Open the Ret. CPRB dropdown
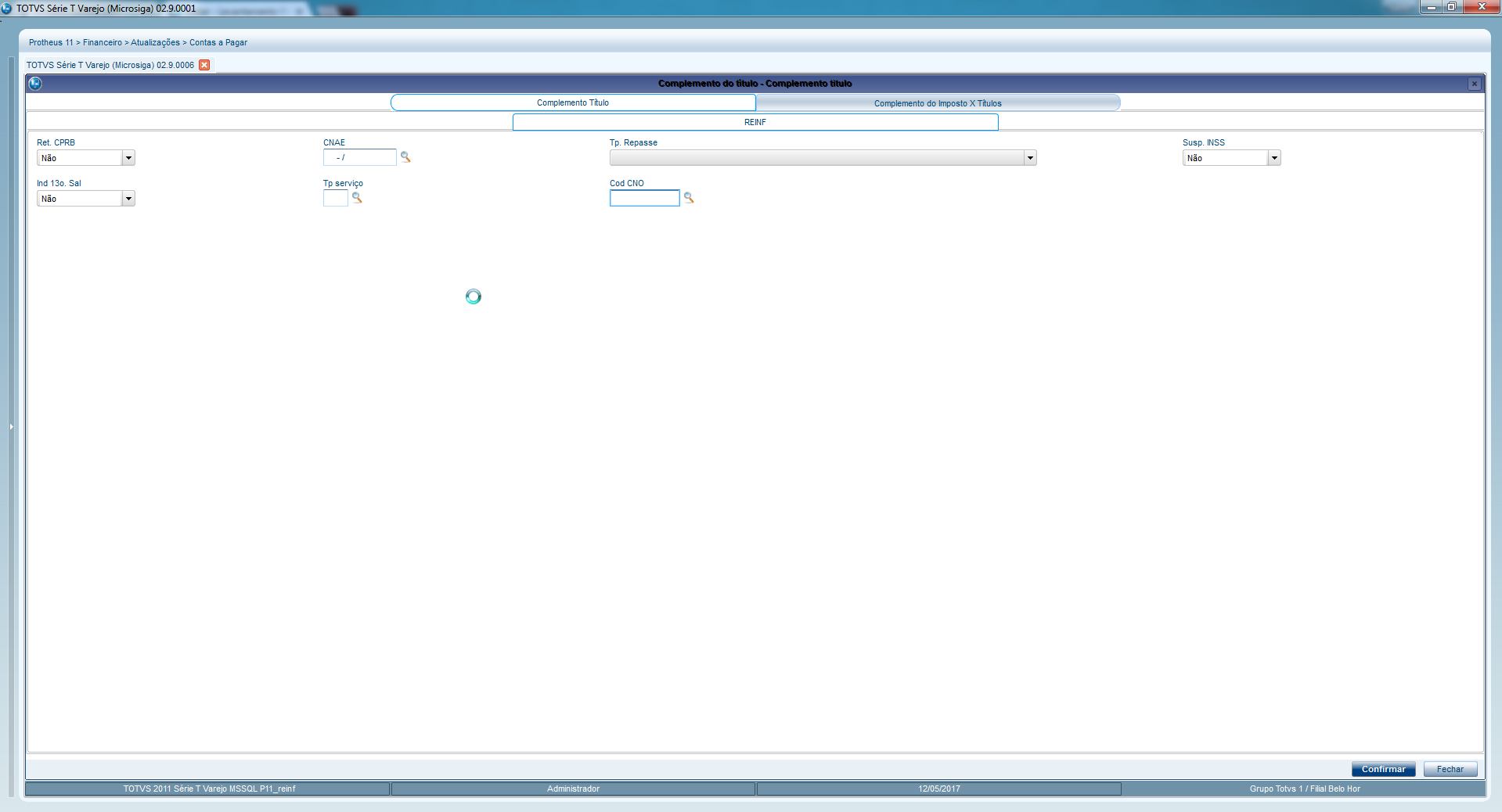Image resolution: width=1502 pixels, height=812 pixels. 128,158
